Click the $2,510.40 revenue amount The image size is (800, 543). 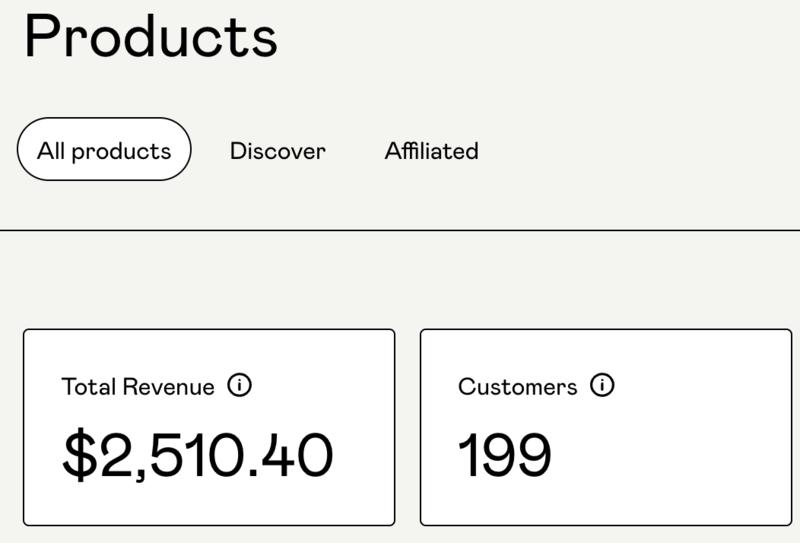(197, 455)
